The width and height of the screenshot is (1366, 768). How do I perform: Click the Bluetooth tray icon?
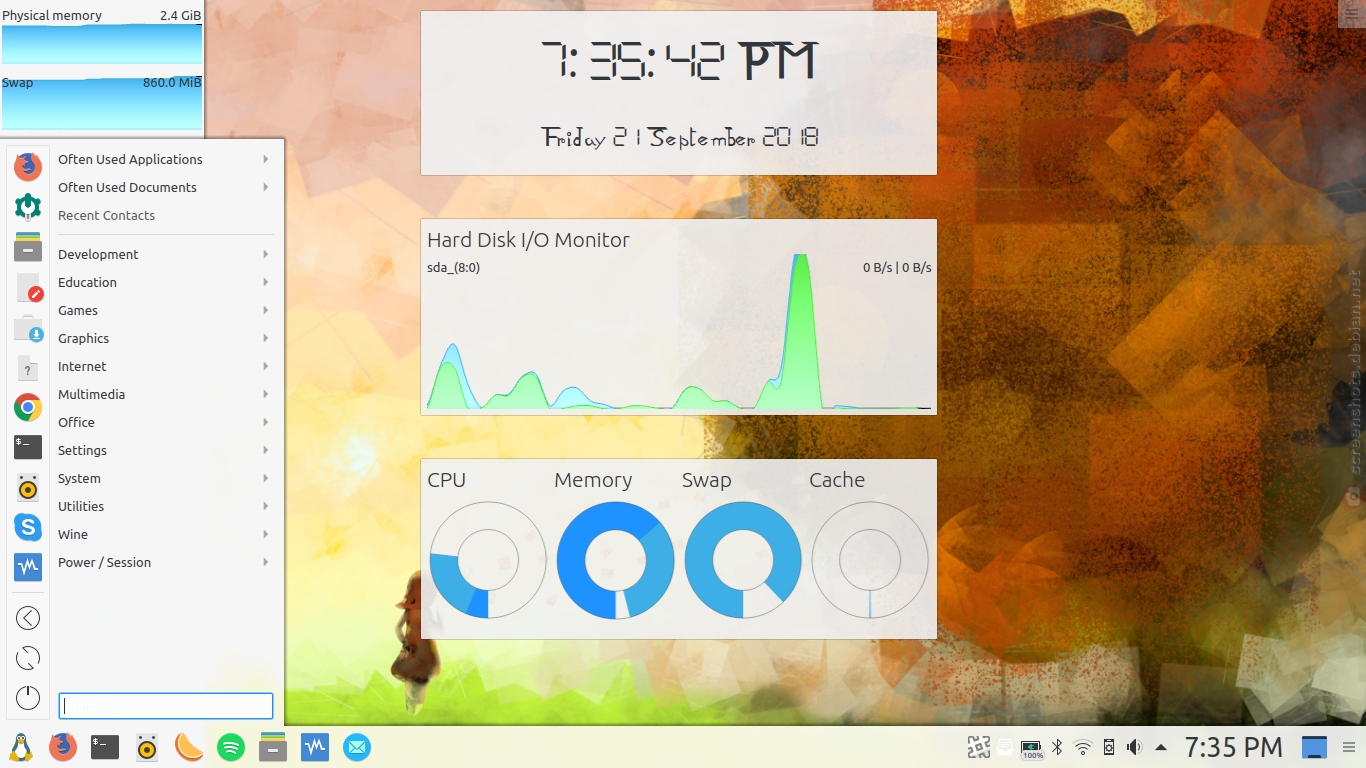pos(1057,747)
